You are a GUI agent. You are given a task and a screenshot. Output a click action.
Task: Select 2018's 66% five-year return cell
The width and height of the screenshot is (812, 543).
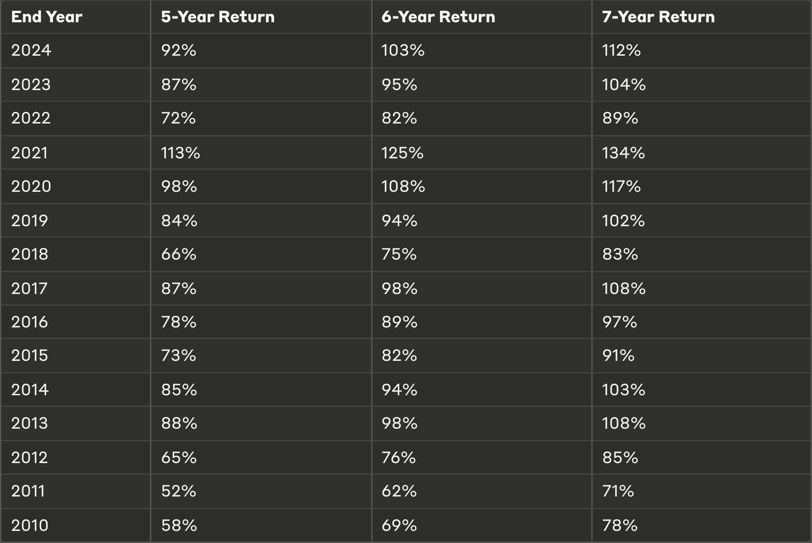point(179,254)
